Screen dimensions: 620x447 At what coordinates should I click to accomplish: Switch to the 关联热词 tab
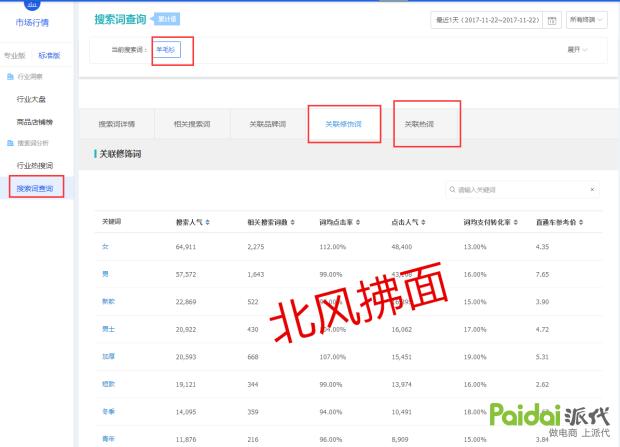[x=419, y=124]
